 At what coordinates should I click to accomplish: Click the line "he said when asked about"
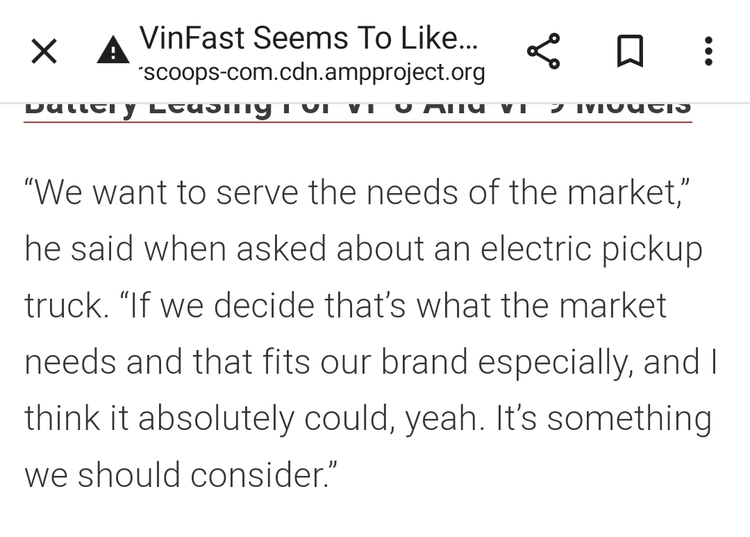364,250
